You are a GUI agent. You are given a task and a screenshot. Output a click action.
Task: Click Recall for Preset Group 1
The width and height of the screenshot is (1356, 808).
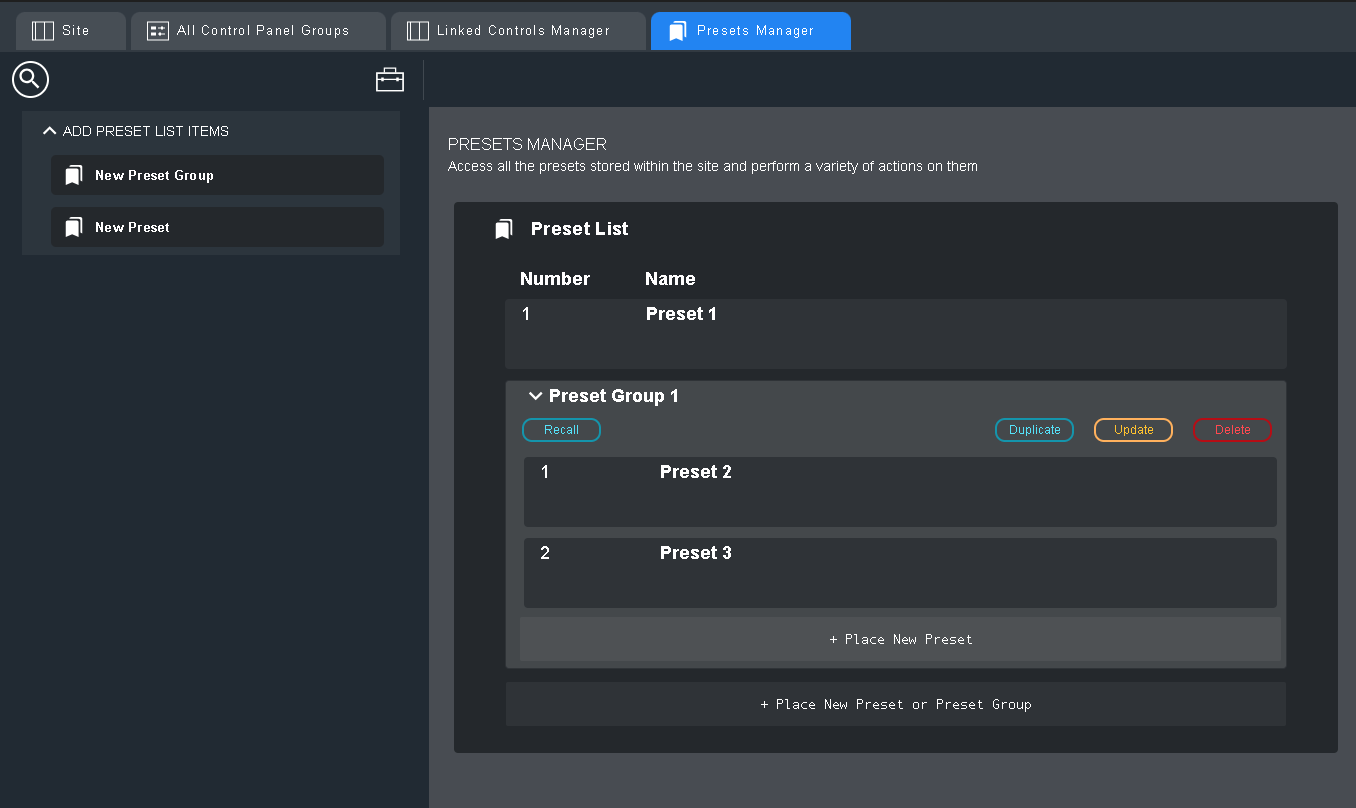click(561, 430)
